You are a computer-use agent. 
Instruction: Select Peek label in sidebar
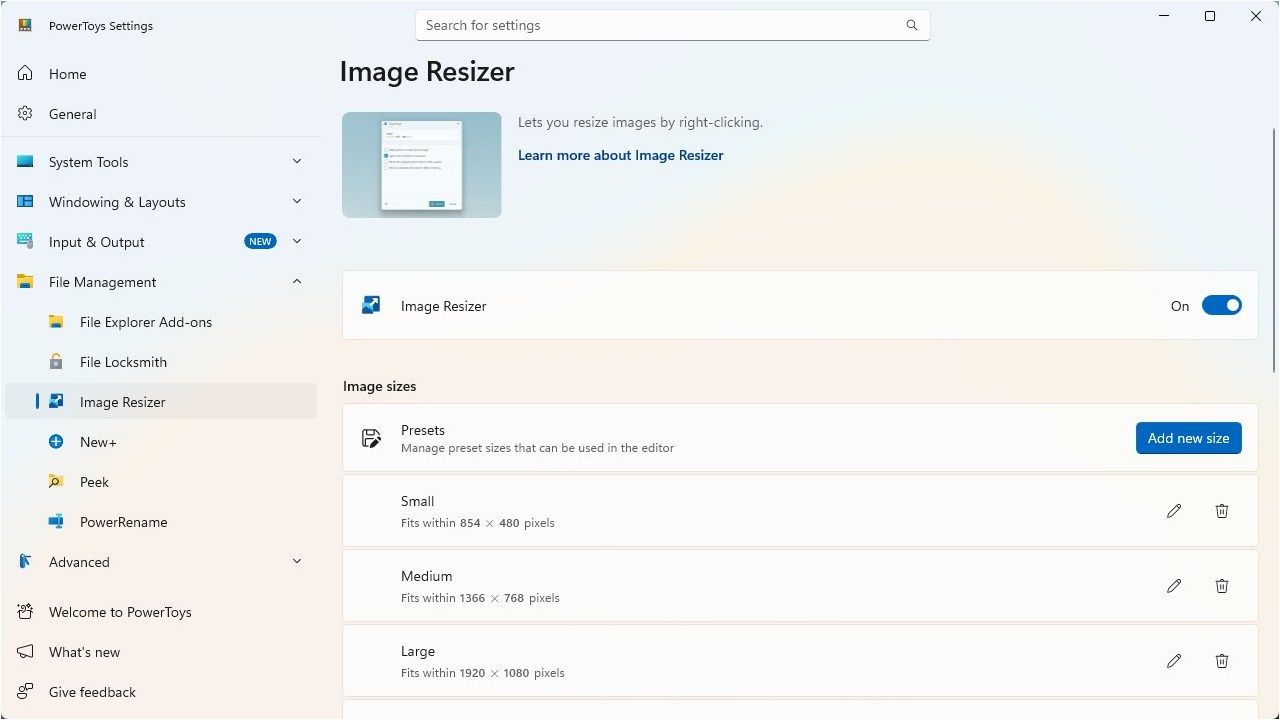point(94,482)
